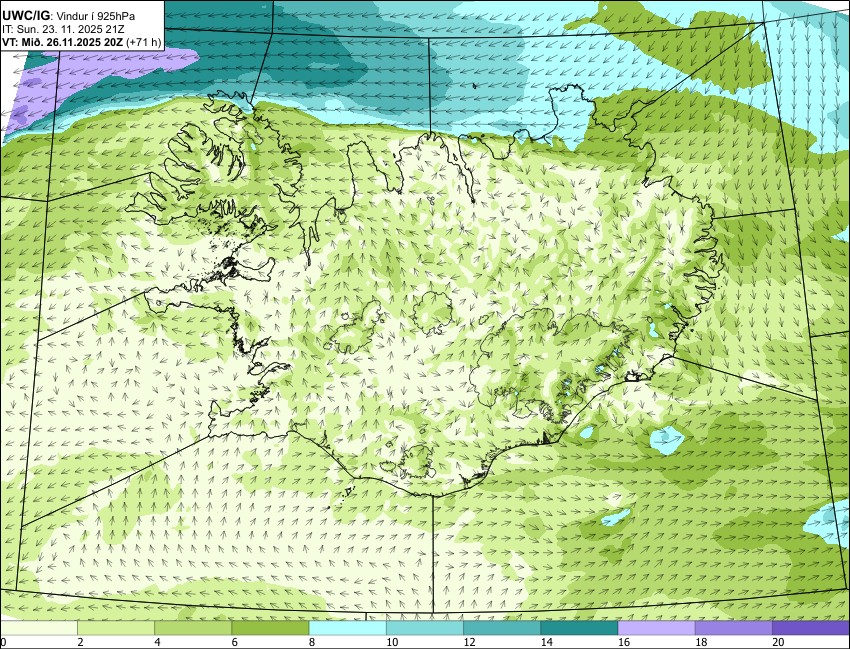Screen dimensions: 850x649
Task: Click the legend label '20'
Action: click(778, 642)
